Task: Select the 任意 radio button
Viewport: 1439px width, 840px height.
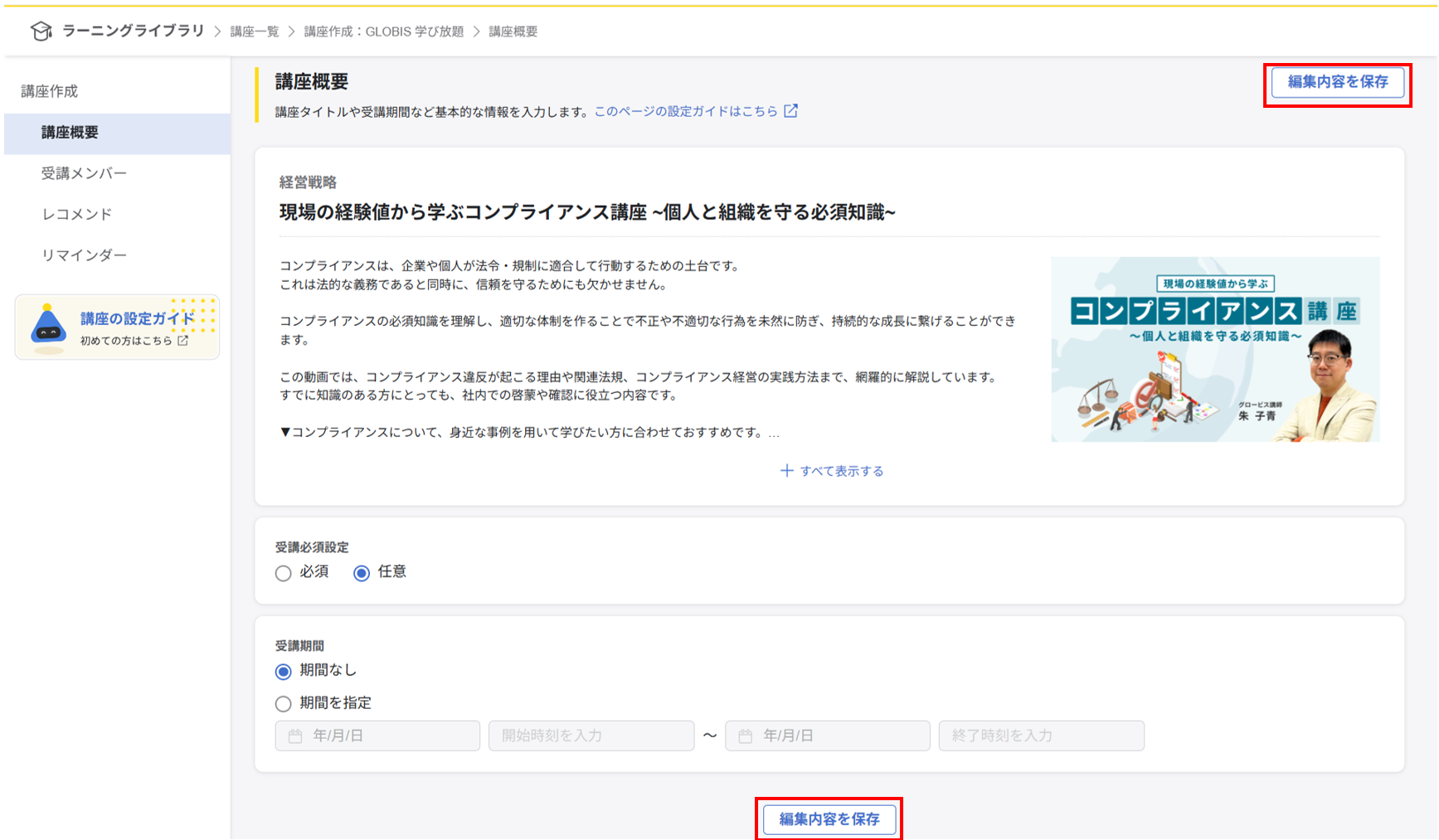Action: click(362, 573)
